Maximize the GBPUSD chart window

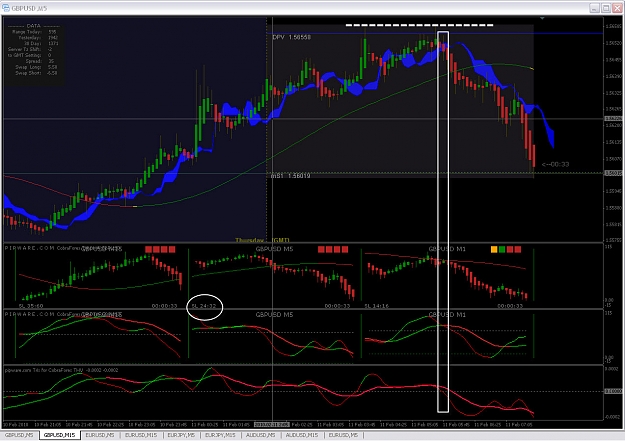606,8
